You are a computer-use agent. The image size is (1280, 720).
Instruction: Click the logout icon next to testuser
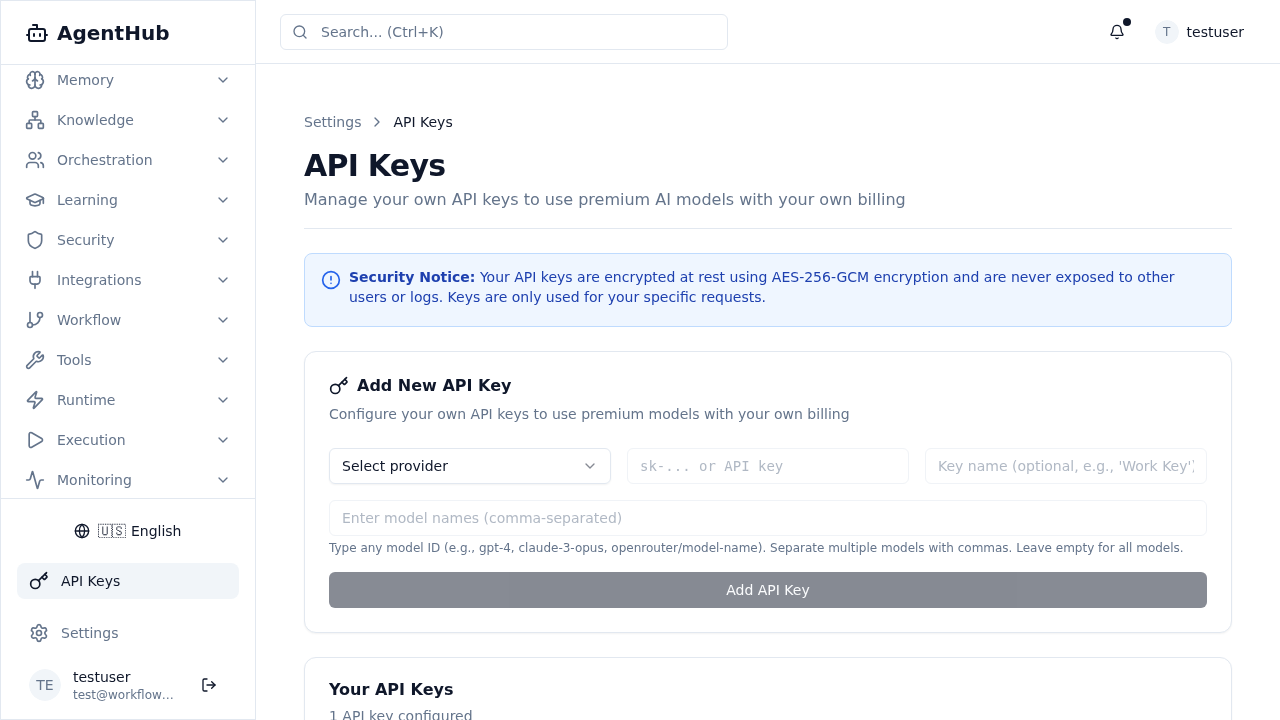(x=209, y=685)
